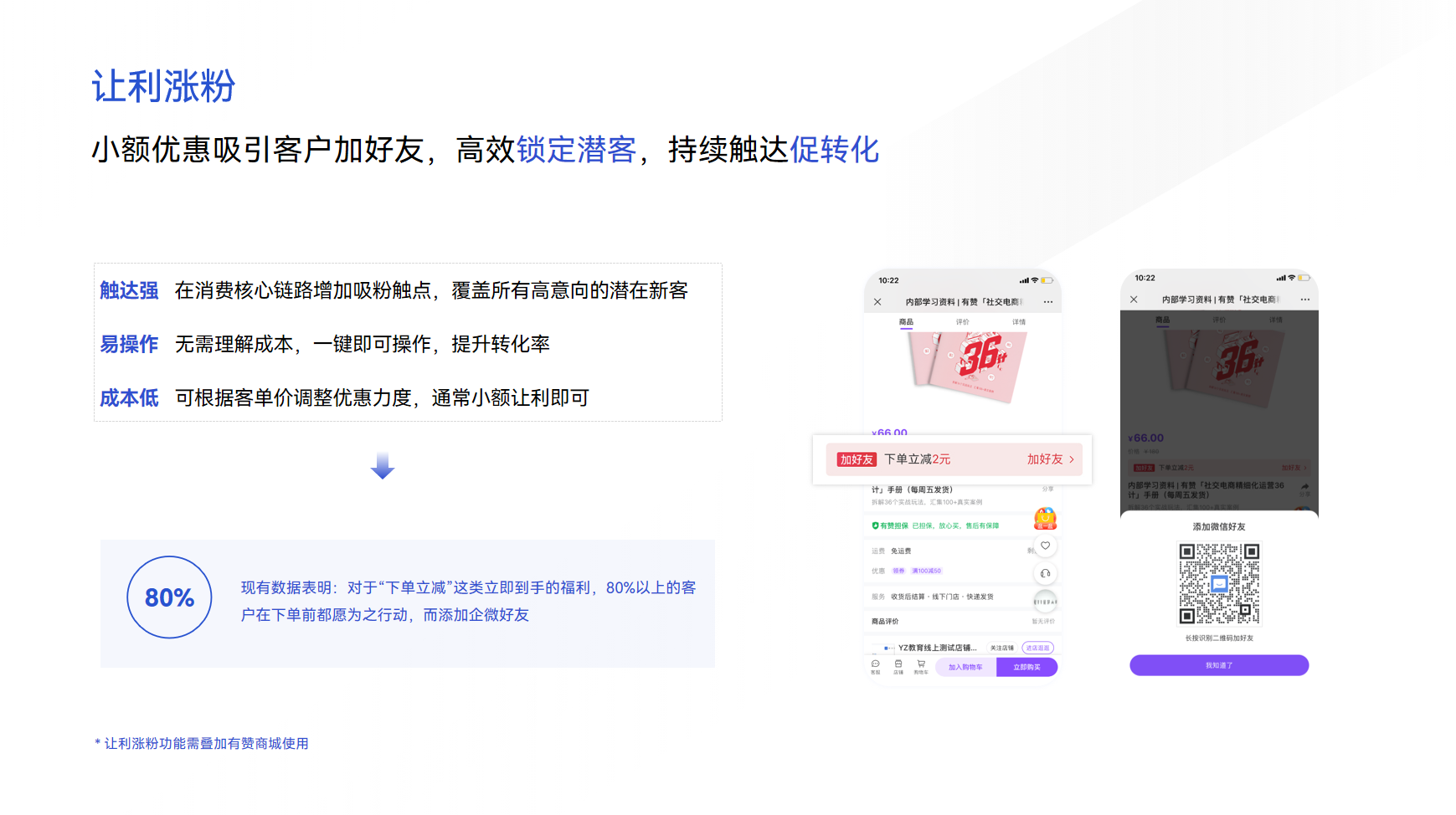The width and height of the screenshot is (1456, 815).
Task: Switch to the 详情 tab on left phone
Action: tap(1018, 322)
